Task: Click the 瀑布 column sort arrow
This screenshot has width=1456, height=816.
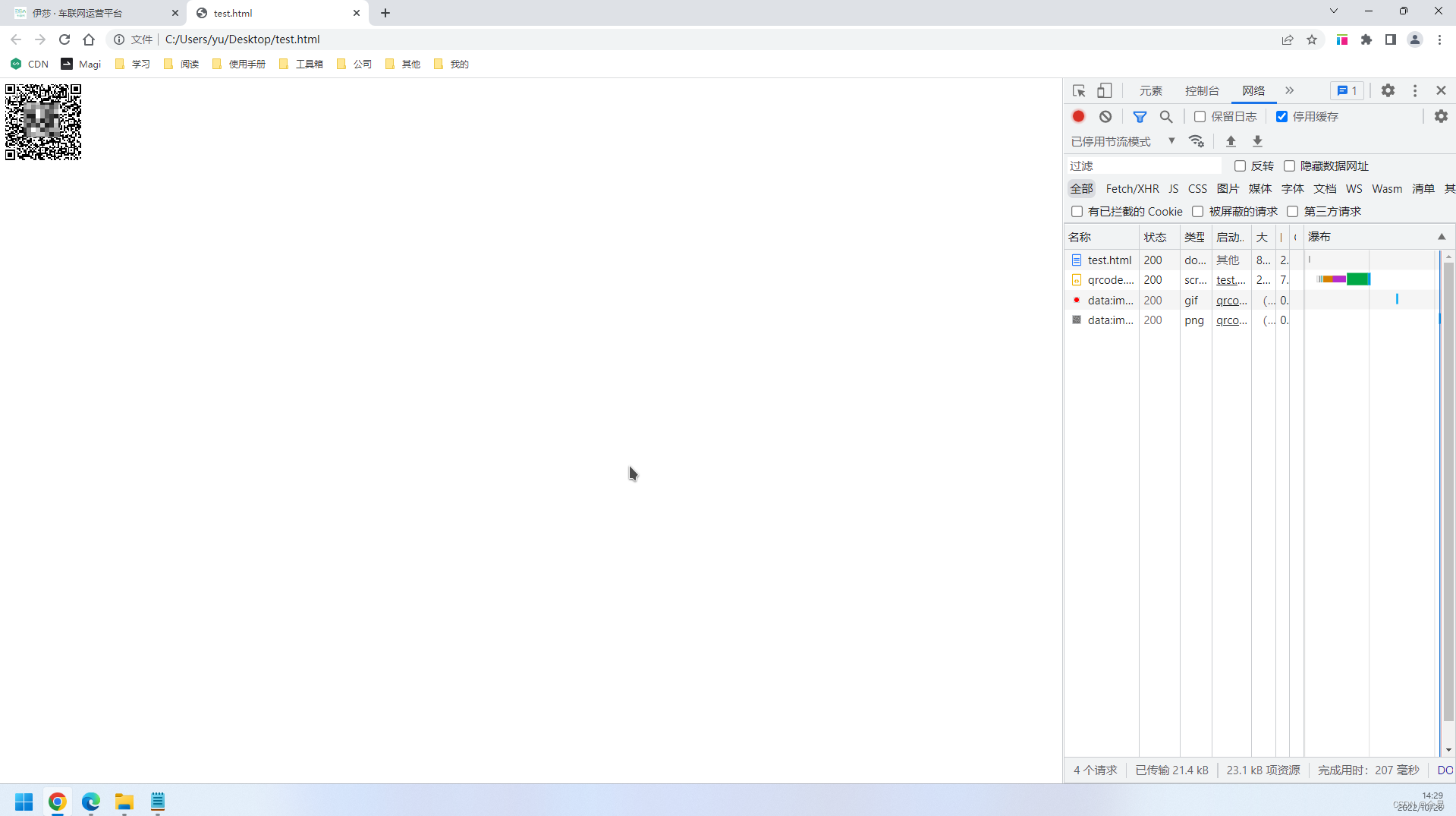Action: click(x=1442, y=237)
